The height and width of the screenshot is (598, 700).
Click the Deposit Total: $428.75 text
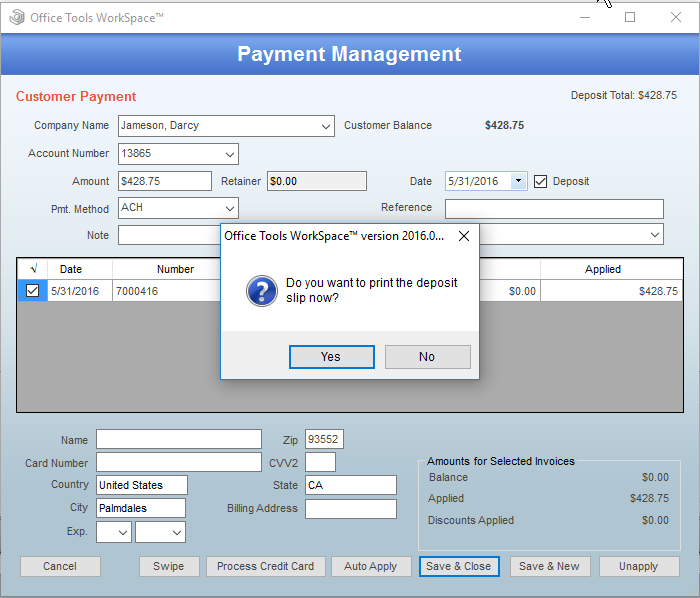tap(624, 96)
